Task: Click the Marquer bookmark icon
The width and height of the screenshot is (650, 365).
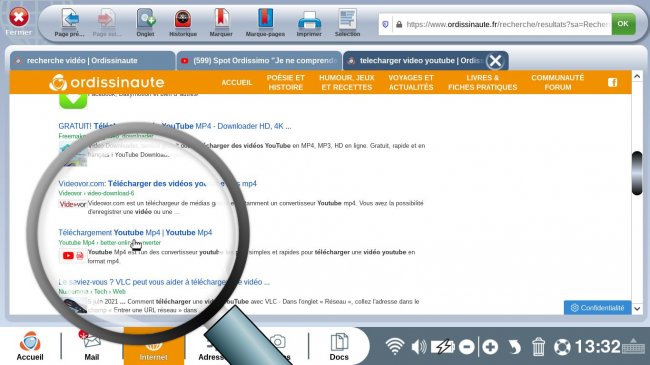Action: 221,19
